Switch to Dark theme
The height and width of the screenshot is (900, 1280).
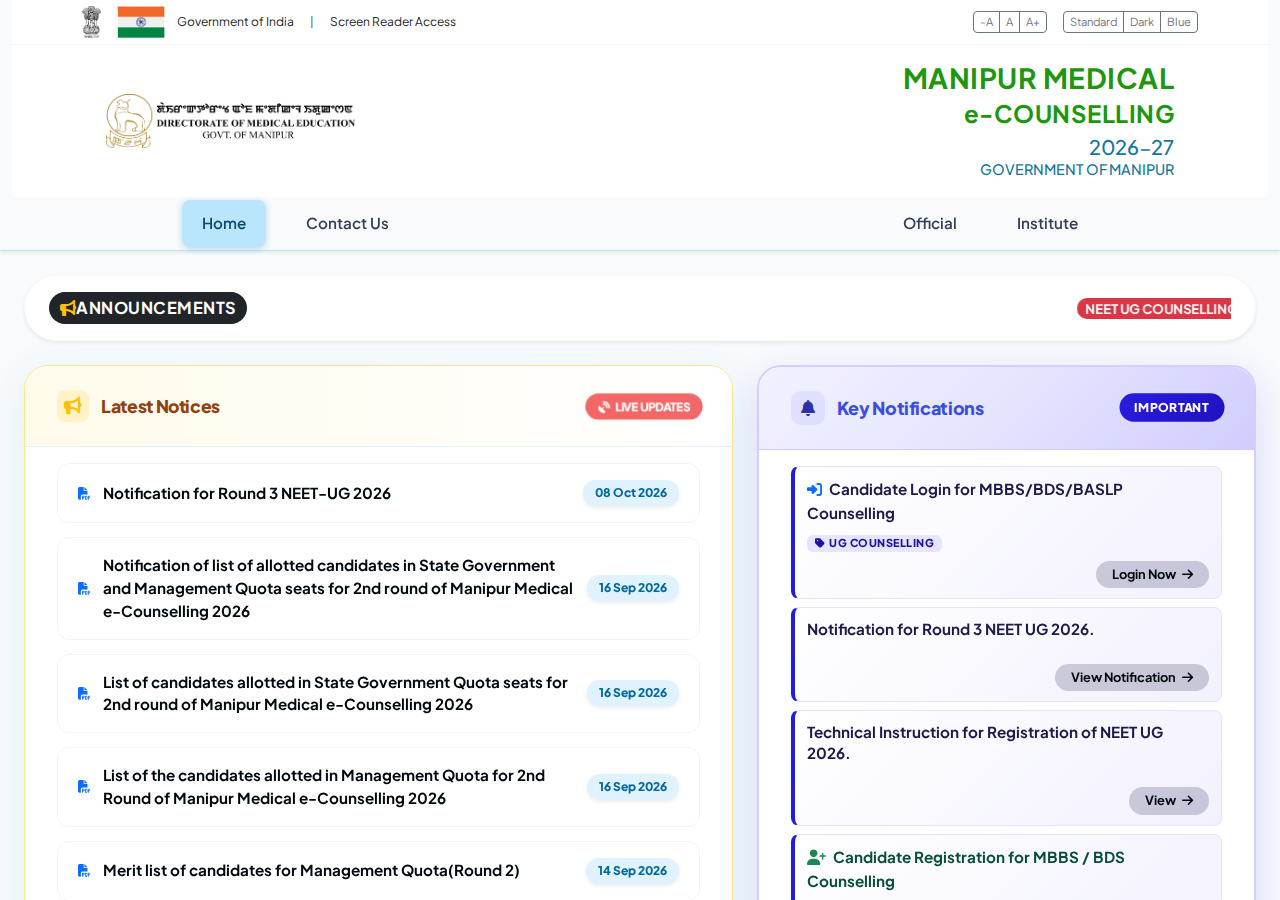pyautogui.click(x=1142, y=22)
